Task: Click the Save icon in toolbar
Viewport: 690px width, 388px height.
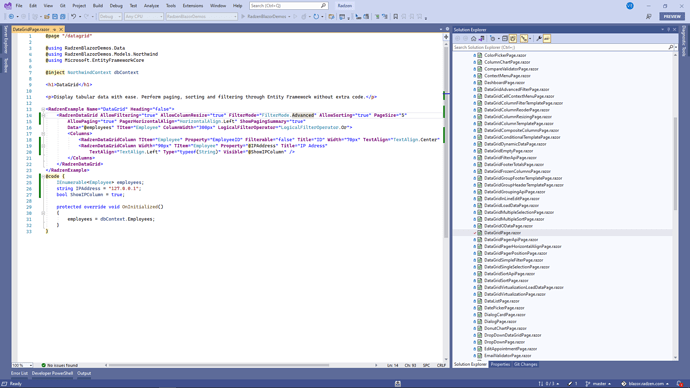Action: [x=55, y=17]
